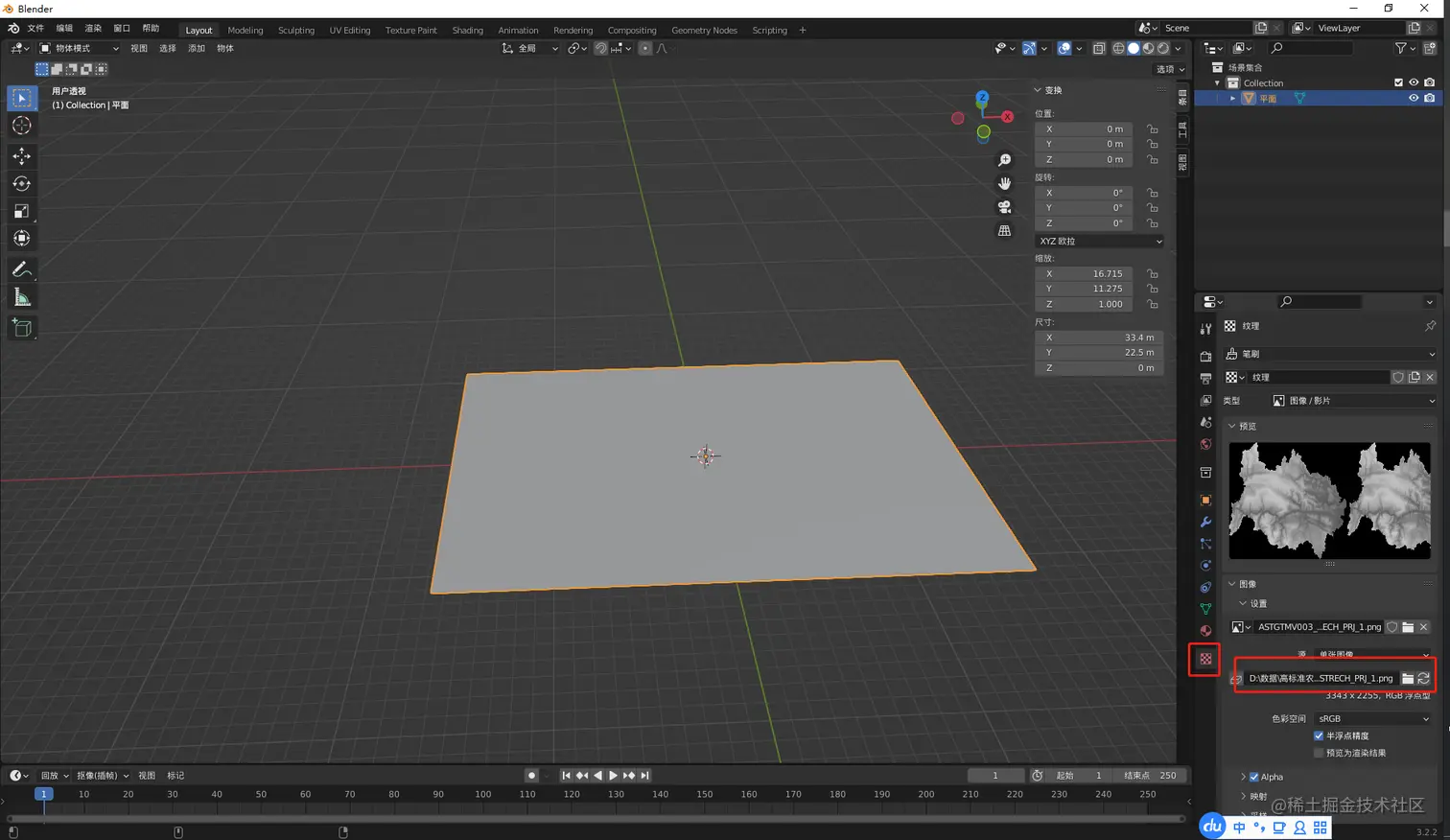
Task: Open 笔刷 dropdown
Action: pyautogui.click(x=1331, y=354)
